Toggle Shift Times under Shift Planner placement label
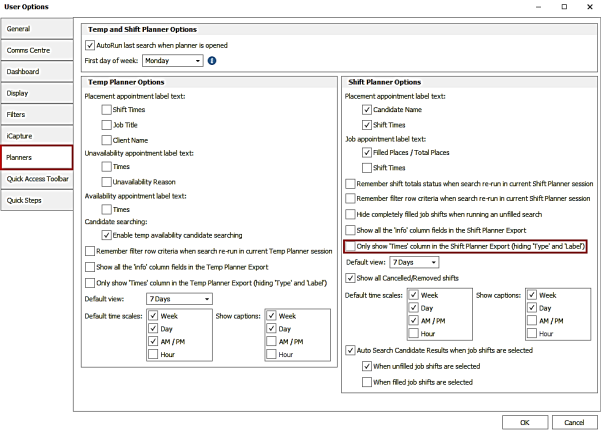601x433 pixels. coord(367,125)
